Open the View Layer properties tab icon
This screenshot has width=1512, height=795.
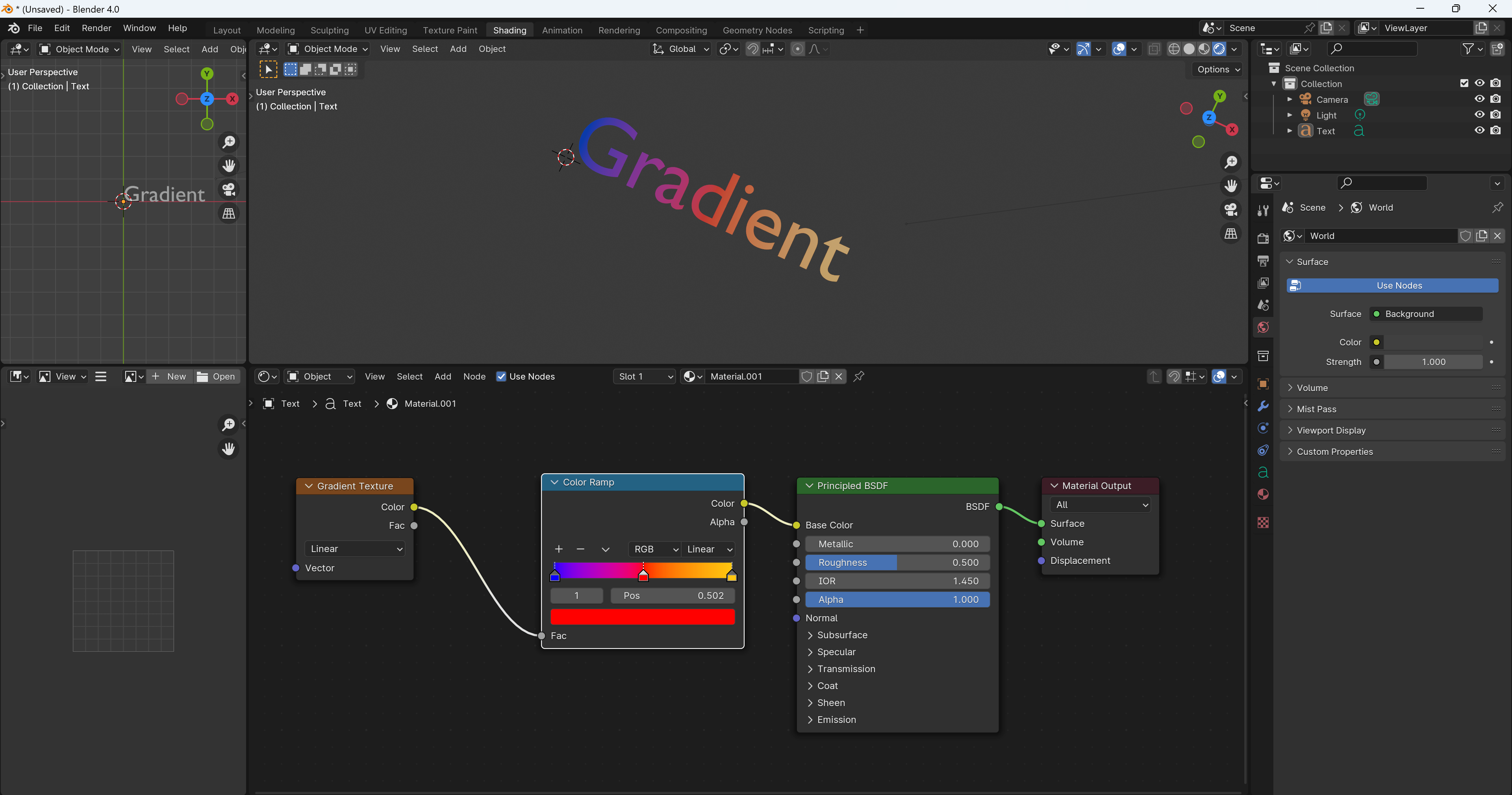pyautogui.click(x=1263, y=283)
